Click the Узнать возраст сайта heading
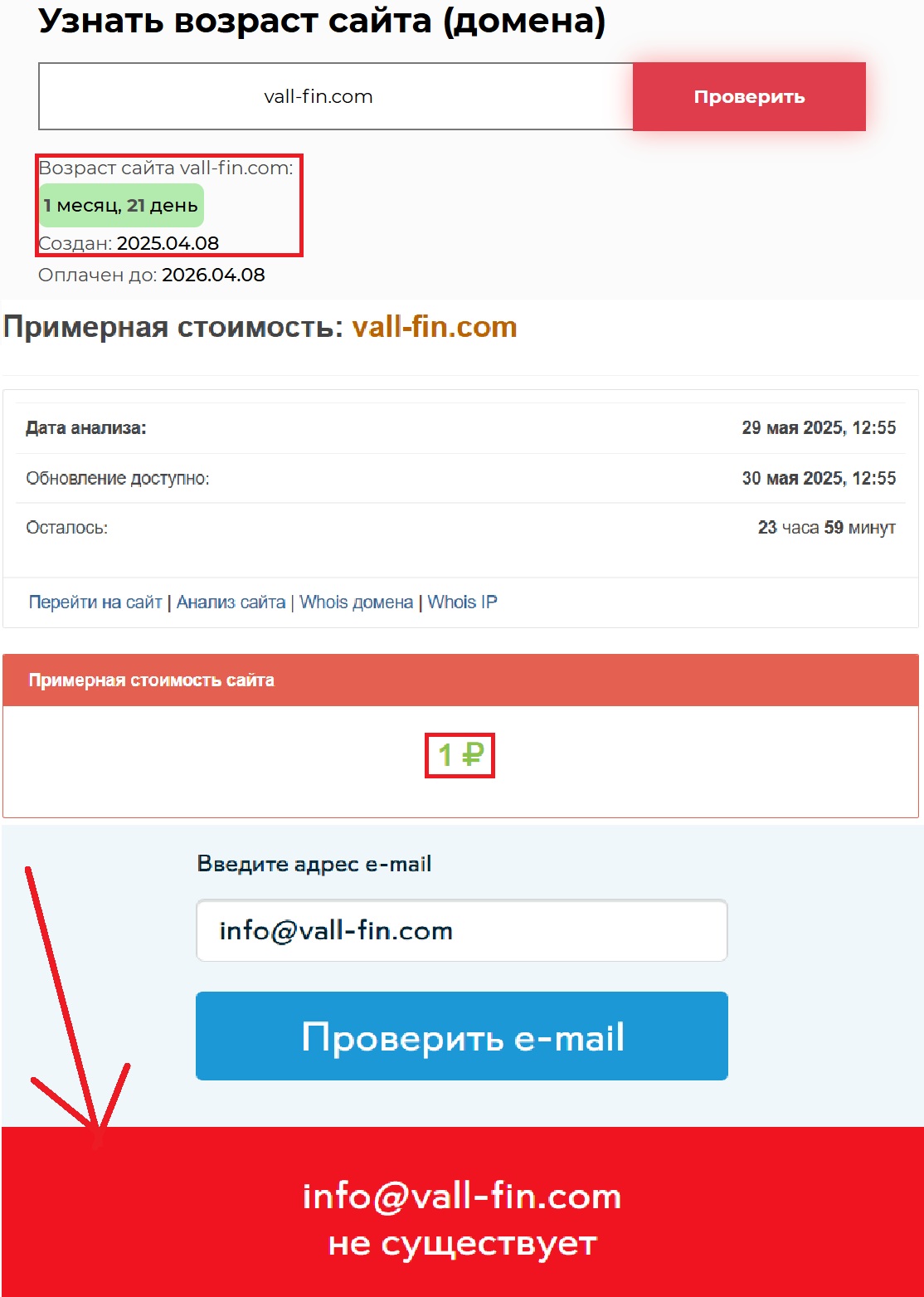This screenshot has height=1297, width=924. pyautogui.click(x=322, y=22)
